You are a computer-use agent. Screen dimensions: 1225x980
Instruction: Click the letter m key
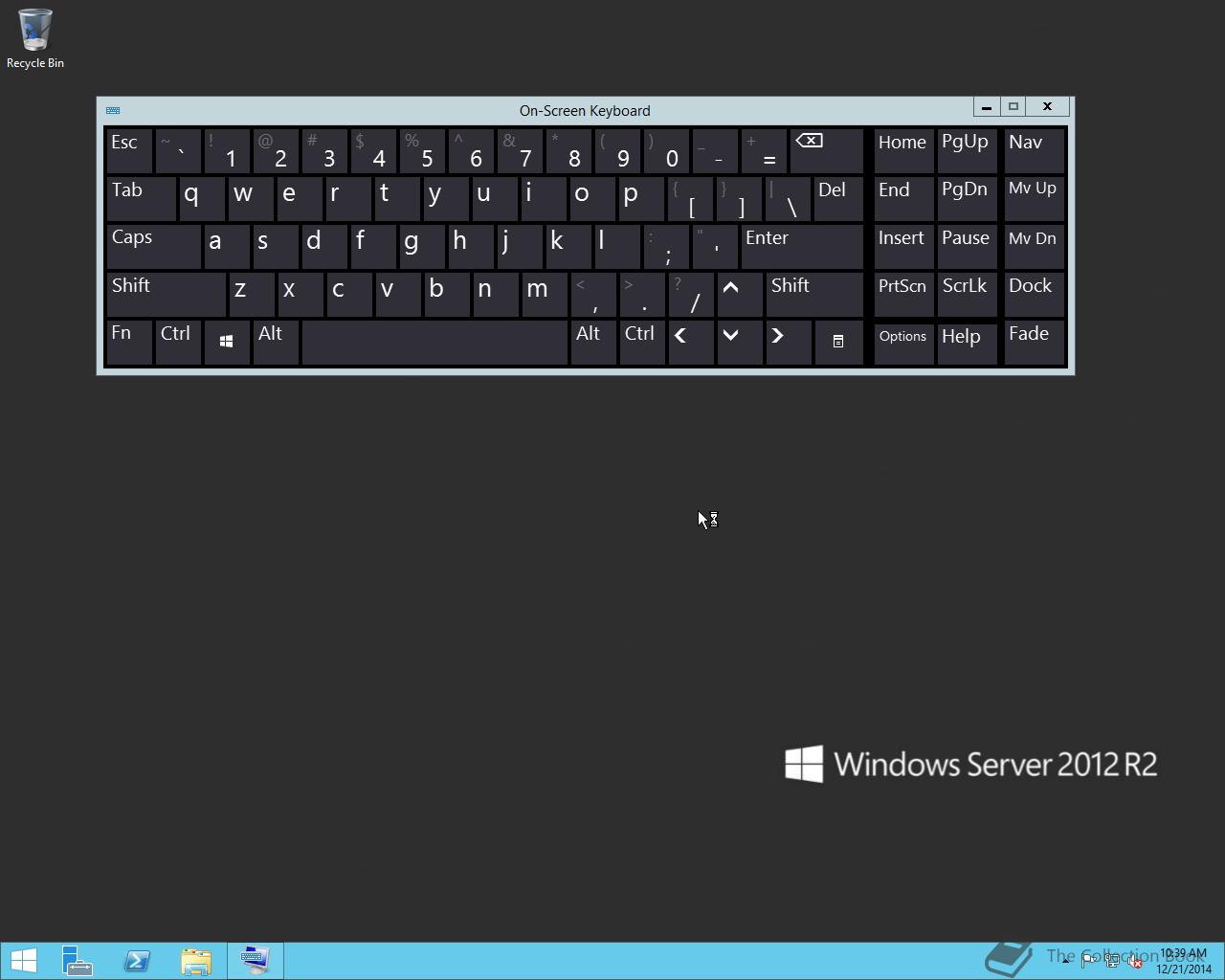point(544,295)
